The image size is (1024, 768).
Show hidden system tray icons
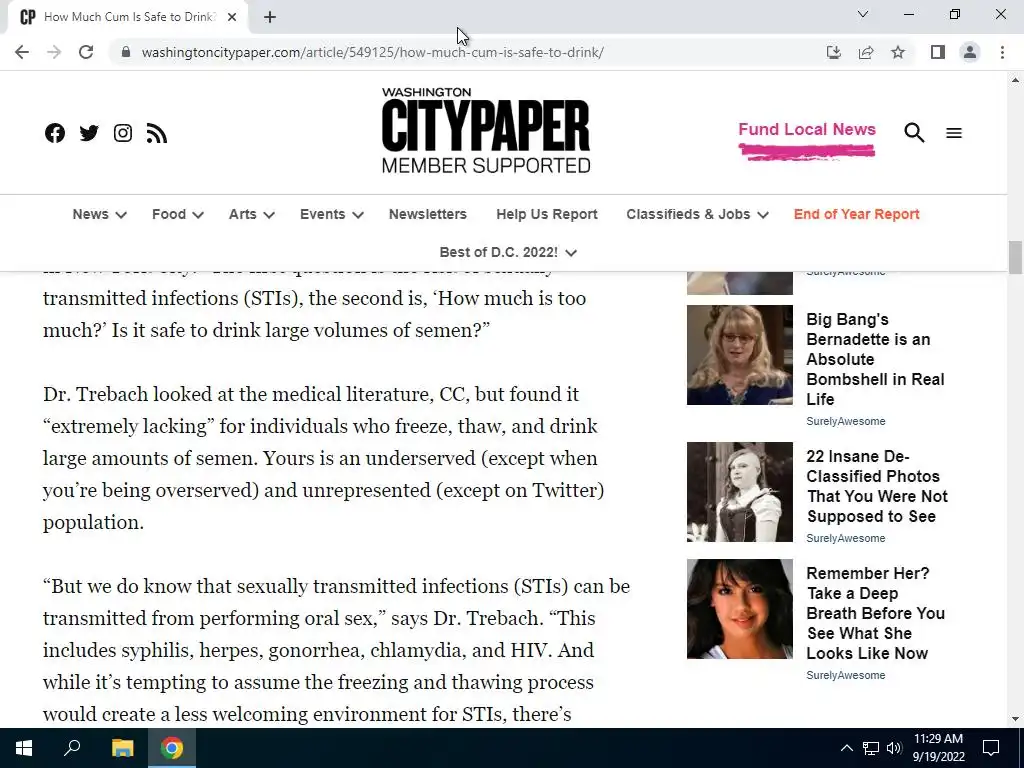click(x=846, y=748)
